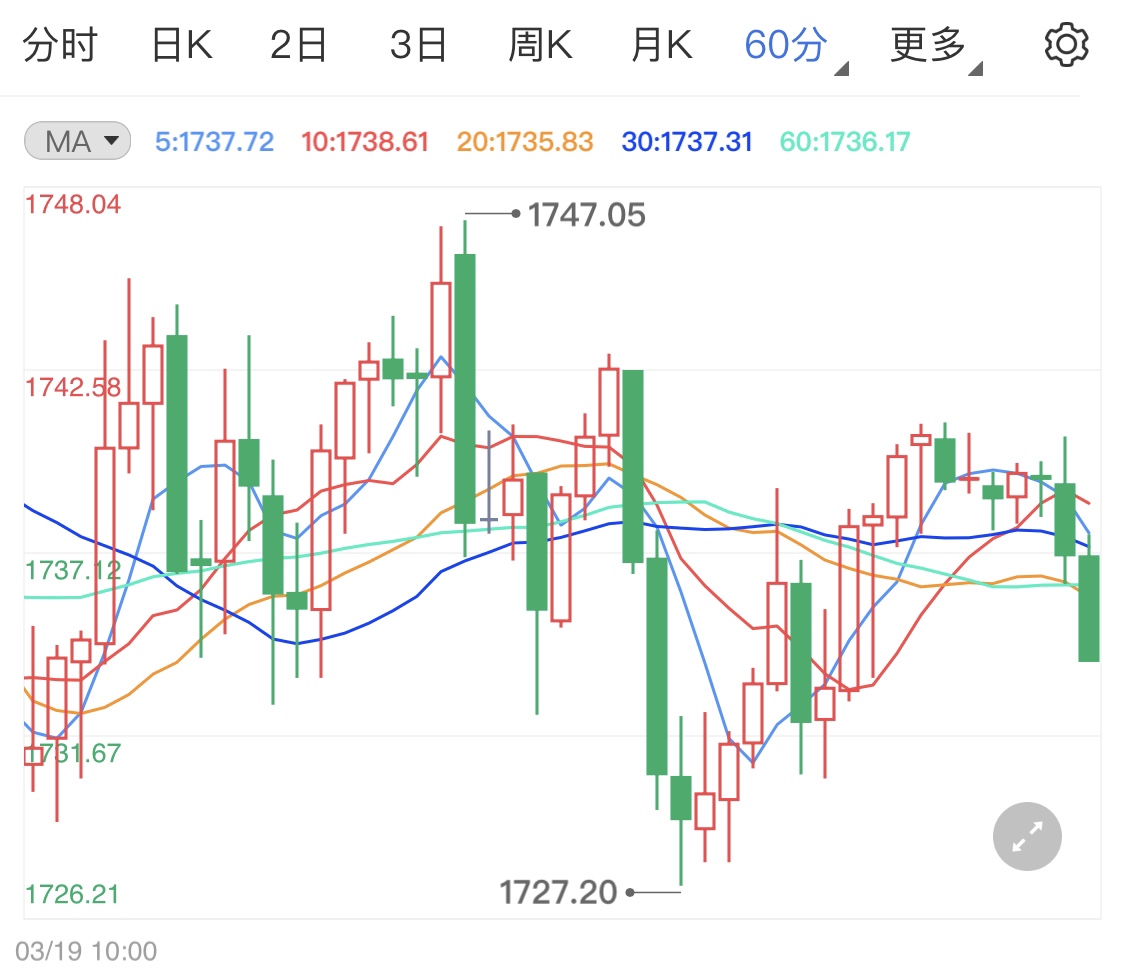Click the tall green candle under 1747.05
The image size is (1125, 972).
coord(465,388)
